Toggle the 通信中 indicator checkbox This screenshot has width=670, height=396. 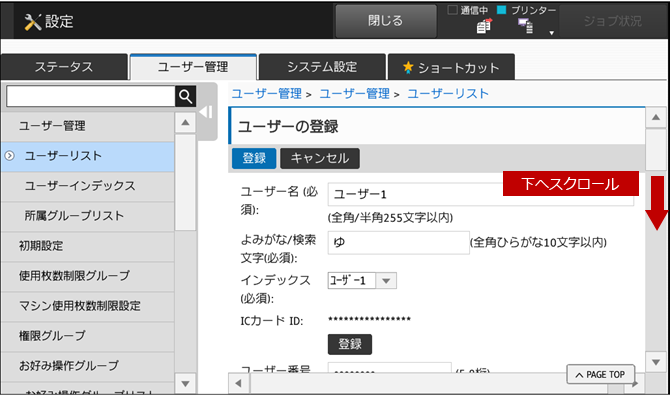tap(453, 10)
